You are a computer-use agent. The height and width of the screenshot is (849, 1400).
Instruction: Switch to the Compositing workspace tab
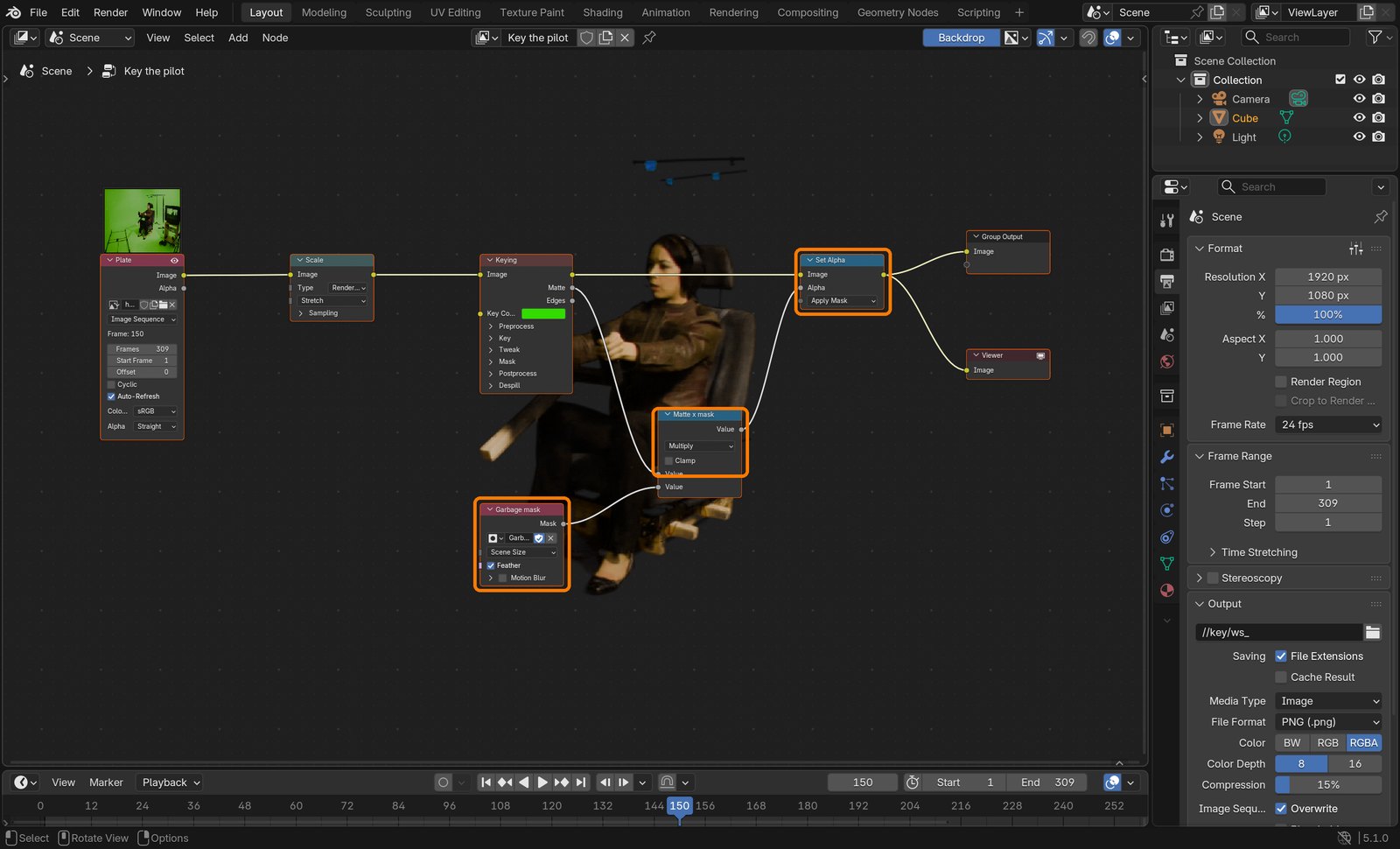pyautogui.click(x=808, y=12)
